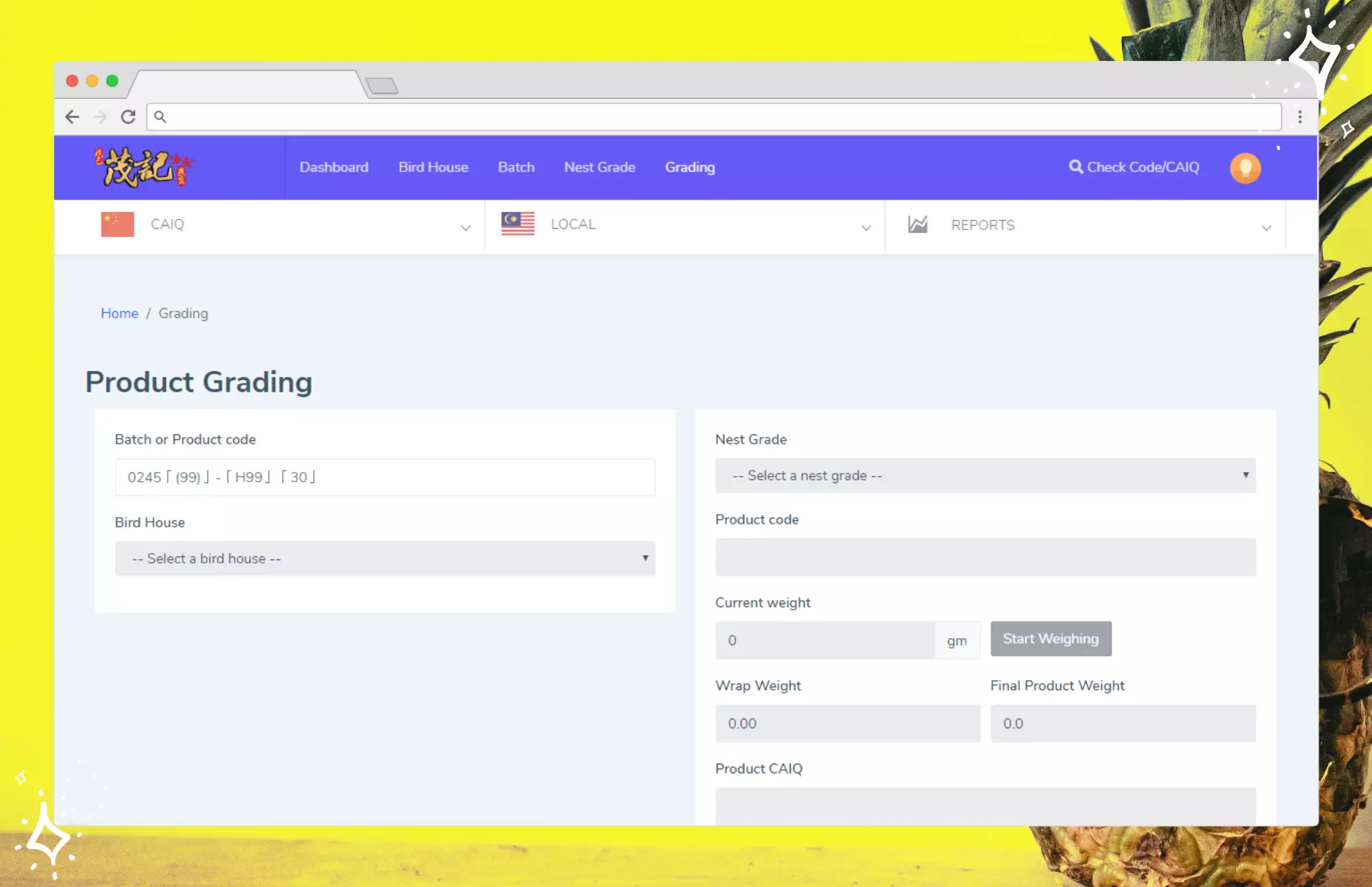Open the REPORTS dropdown chevron
The image size is (1372, 887).
1267,227
